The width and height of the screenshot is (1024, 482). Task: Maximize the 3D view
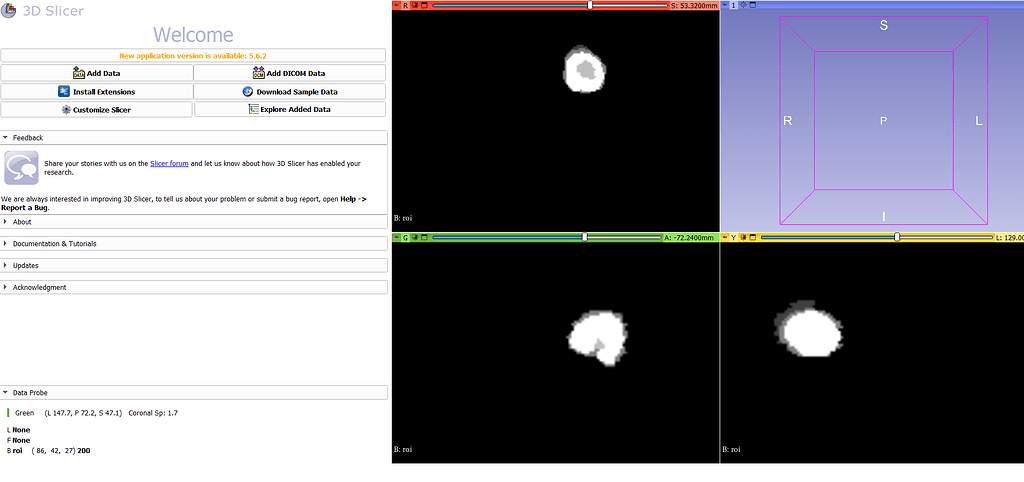pos(752,5)
